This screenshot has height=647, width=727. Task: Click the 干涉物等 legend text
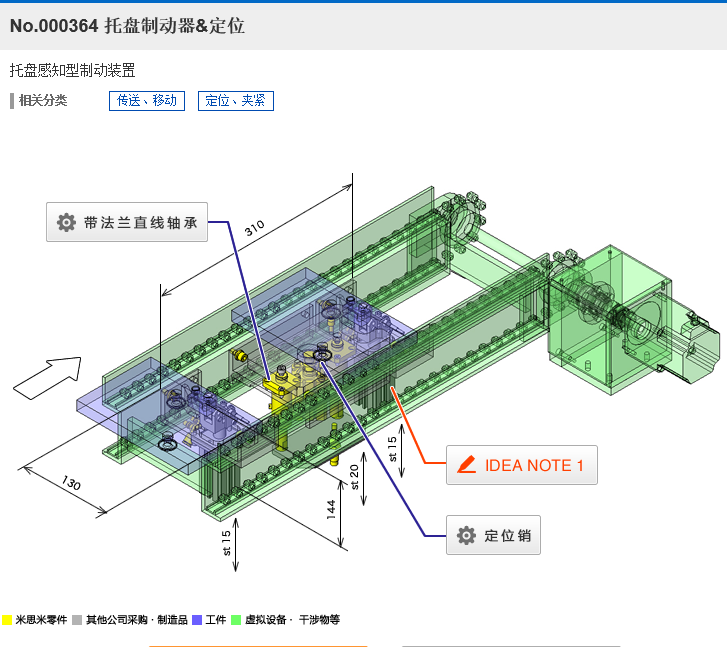pyautogui.click(x=319, y=620)
